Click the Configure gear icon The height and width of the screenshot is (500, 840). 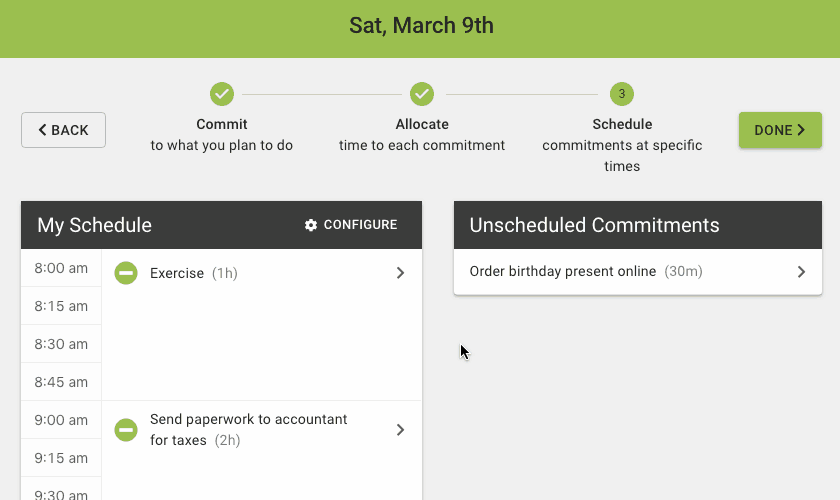tap(311, 225)
